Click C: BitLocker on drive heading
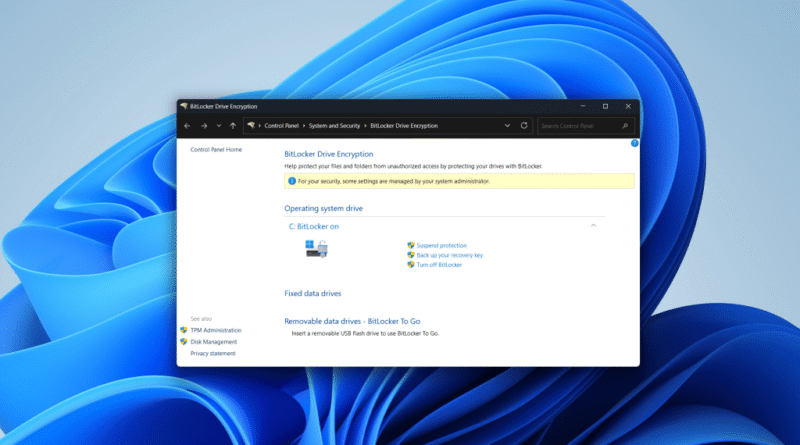Screen dimensions: 800x445 (x=314, y=227)
